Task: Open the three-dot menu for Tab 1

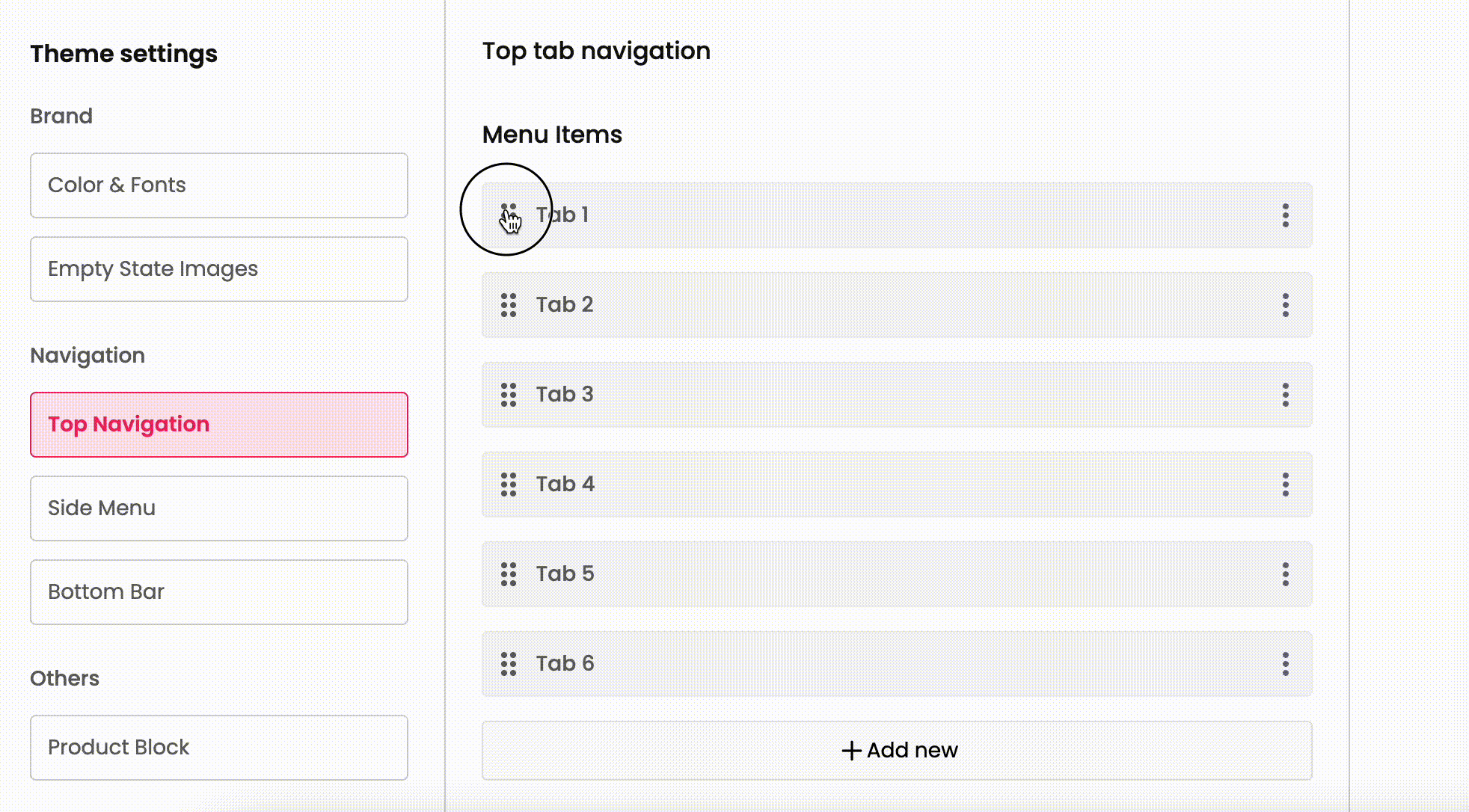Action: 1285,215
